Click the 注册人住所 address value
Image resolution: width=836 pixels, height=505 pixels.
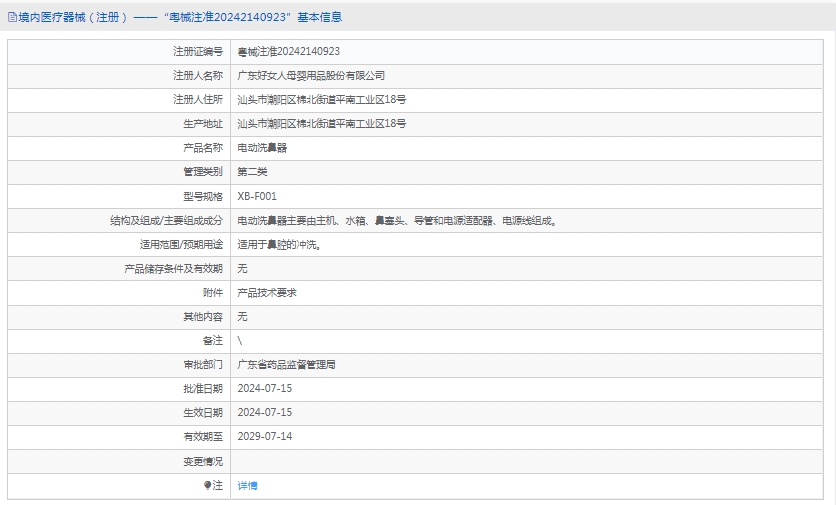point(321,99)
